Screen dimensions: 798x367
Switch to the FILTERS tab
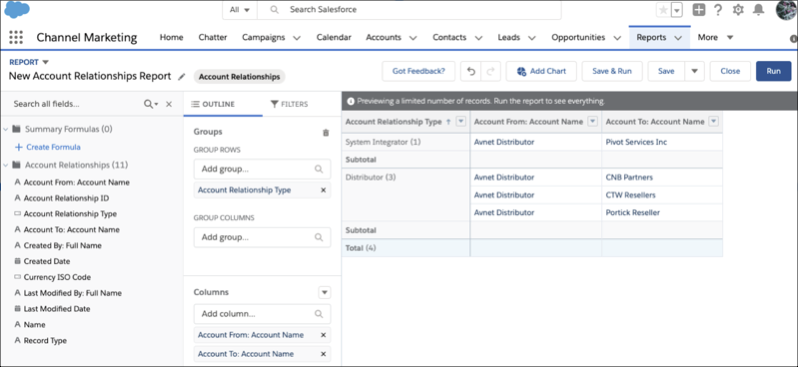pos(289,104)
